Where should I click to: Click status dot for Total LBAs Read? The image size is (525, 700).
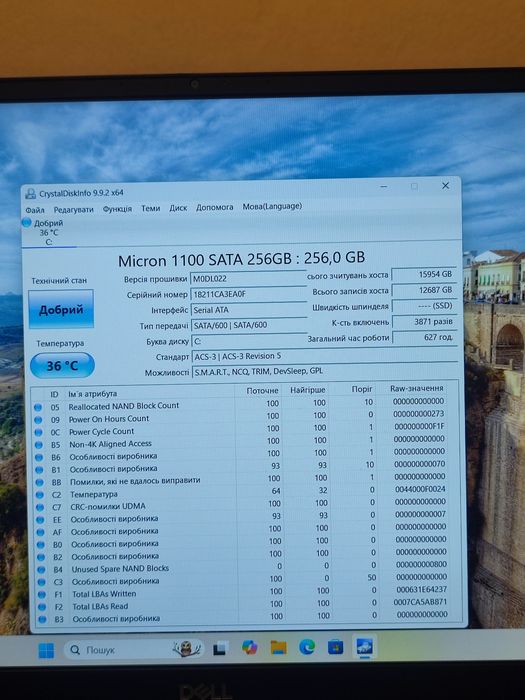point(42,607)
